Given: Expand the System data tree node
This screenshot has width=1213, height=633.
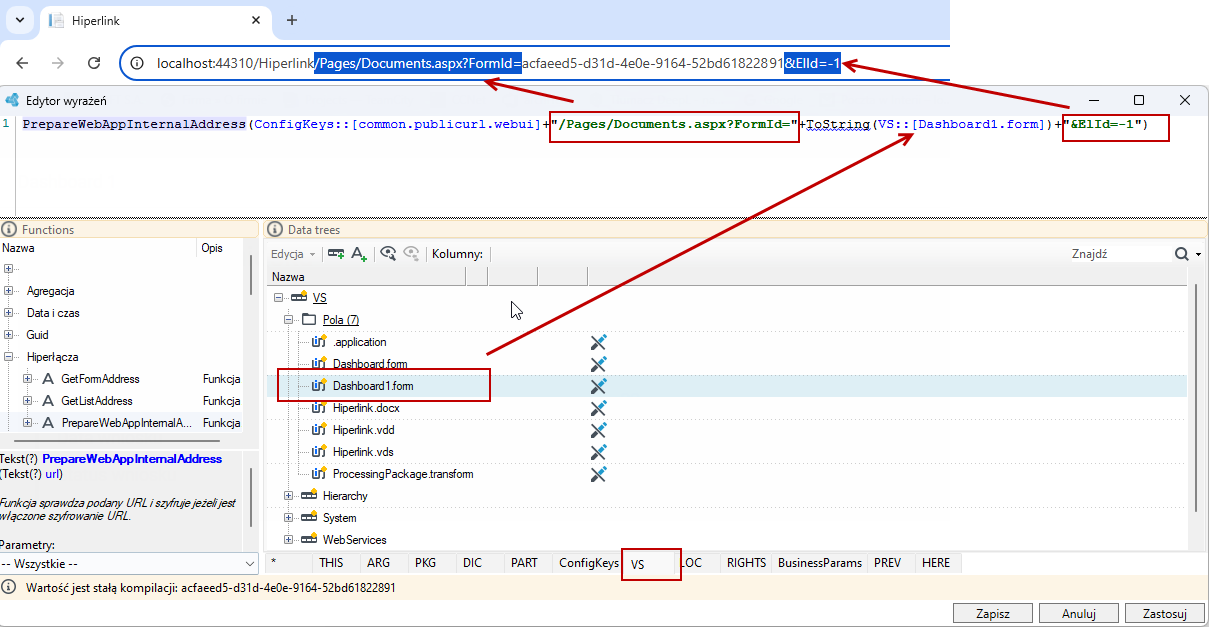Looking at the screenshot, I should pos(289,518).
